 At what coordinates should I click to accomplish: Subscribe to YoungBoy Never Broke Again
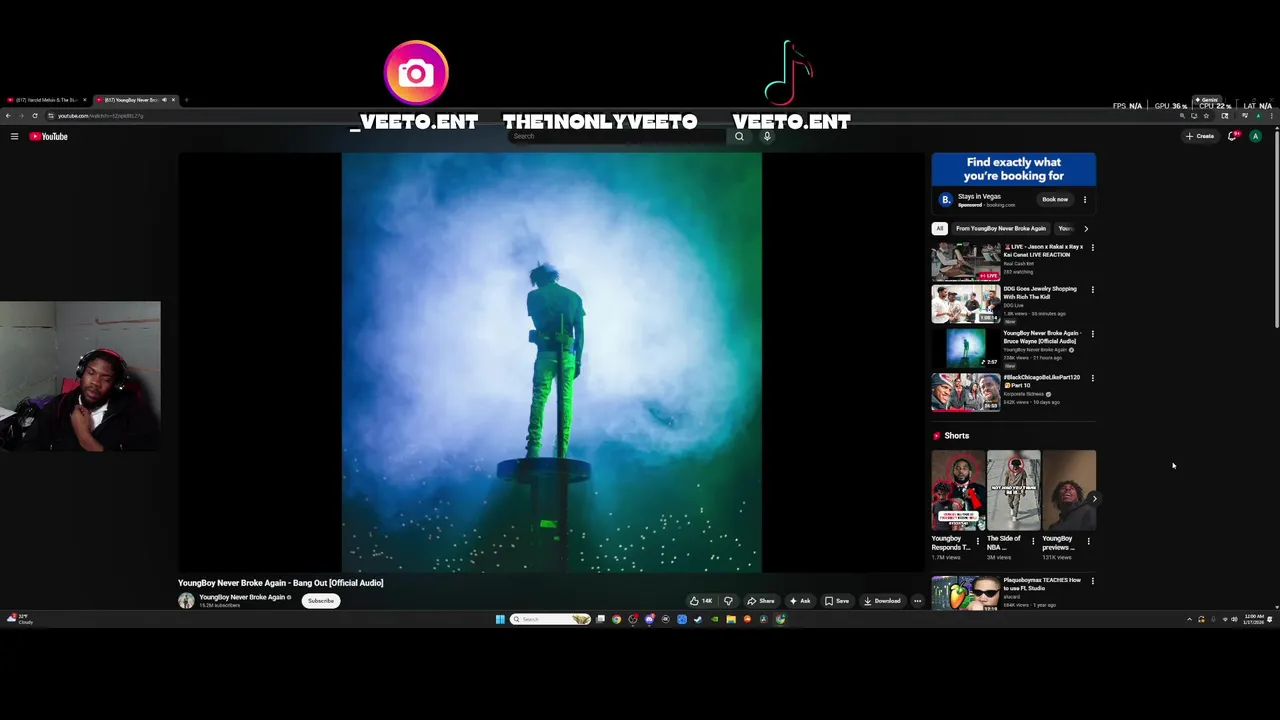tap(321, 601)
